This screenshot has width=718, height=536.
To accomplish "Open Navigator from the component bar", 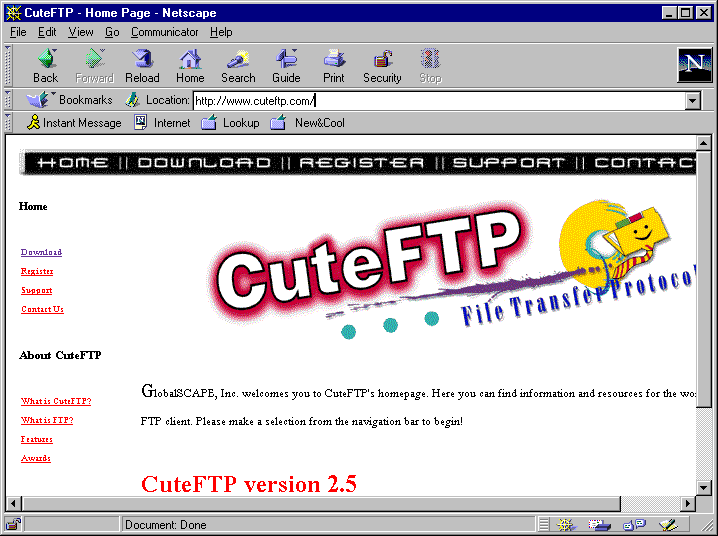I will [566, 525].
